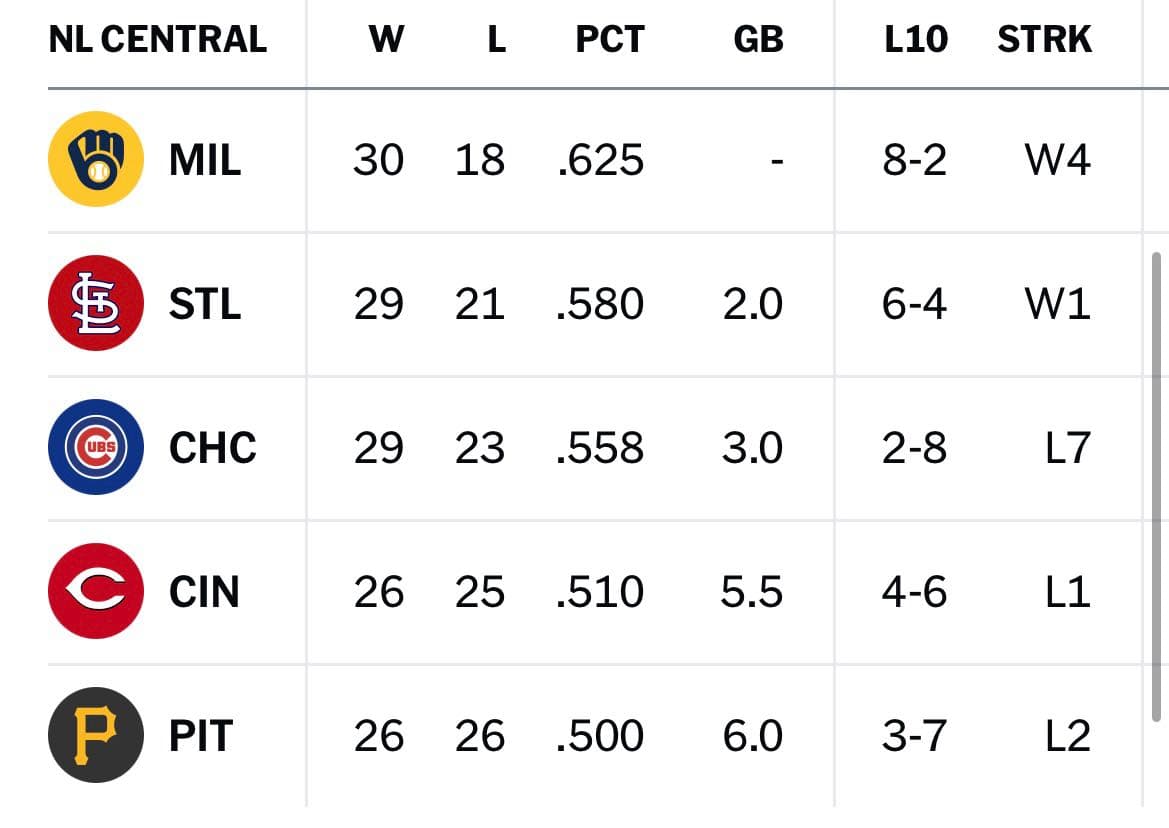The image size is (1169, 828).
Task: Sort standings by the GB column header
Action: tap(758, 39)
